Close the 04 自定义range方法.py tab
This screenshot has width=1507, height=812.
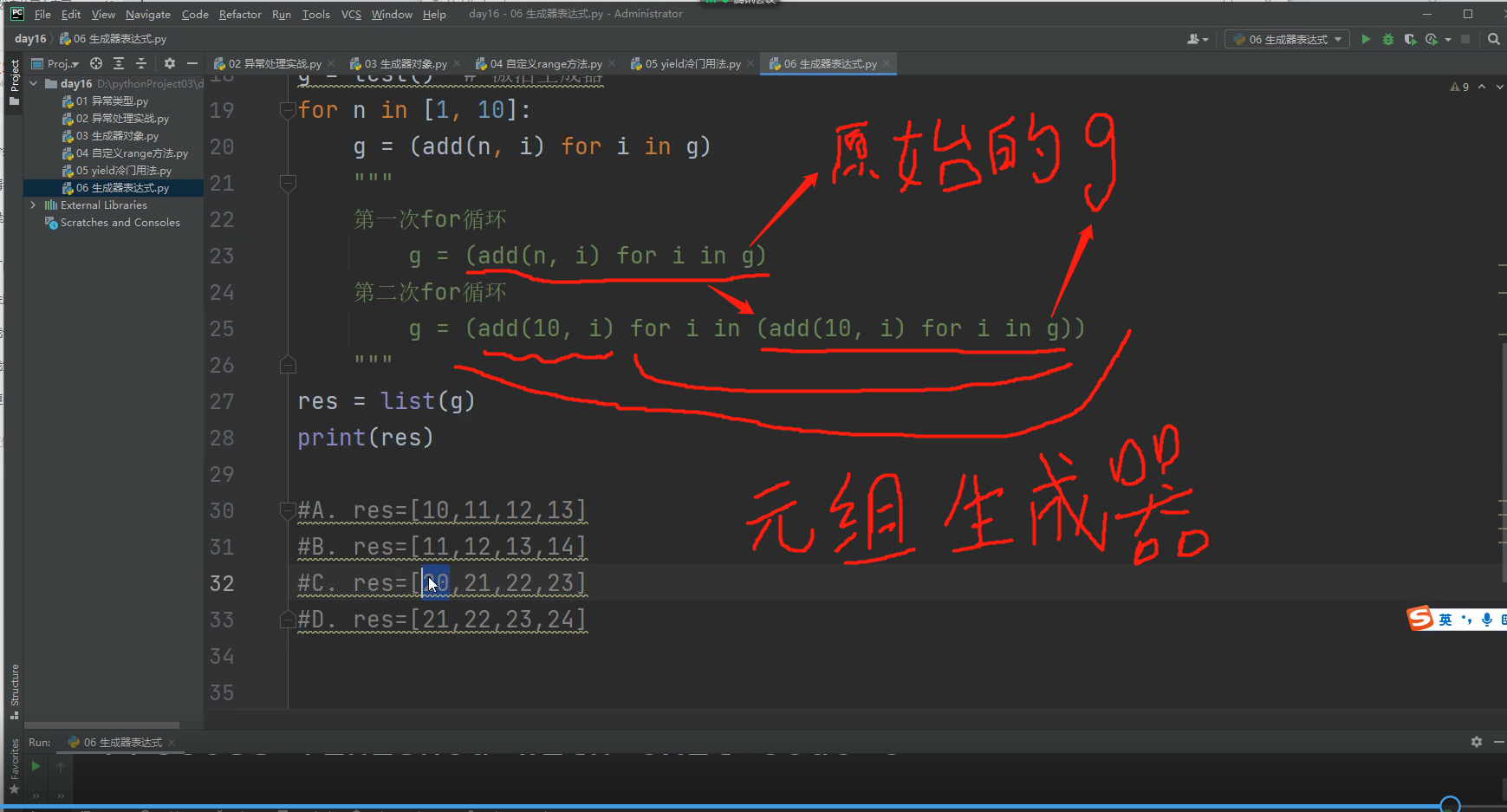tap(612, 63)
